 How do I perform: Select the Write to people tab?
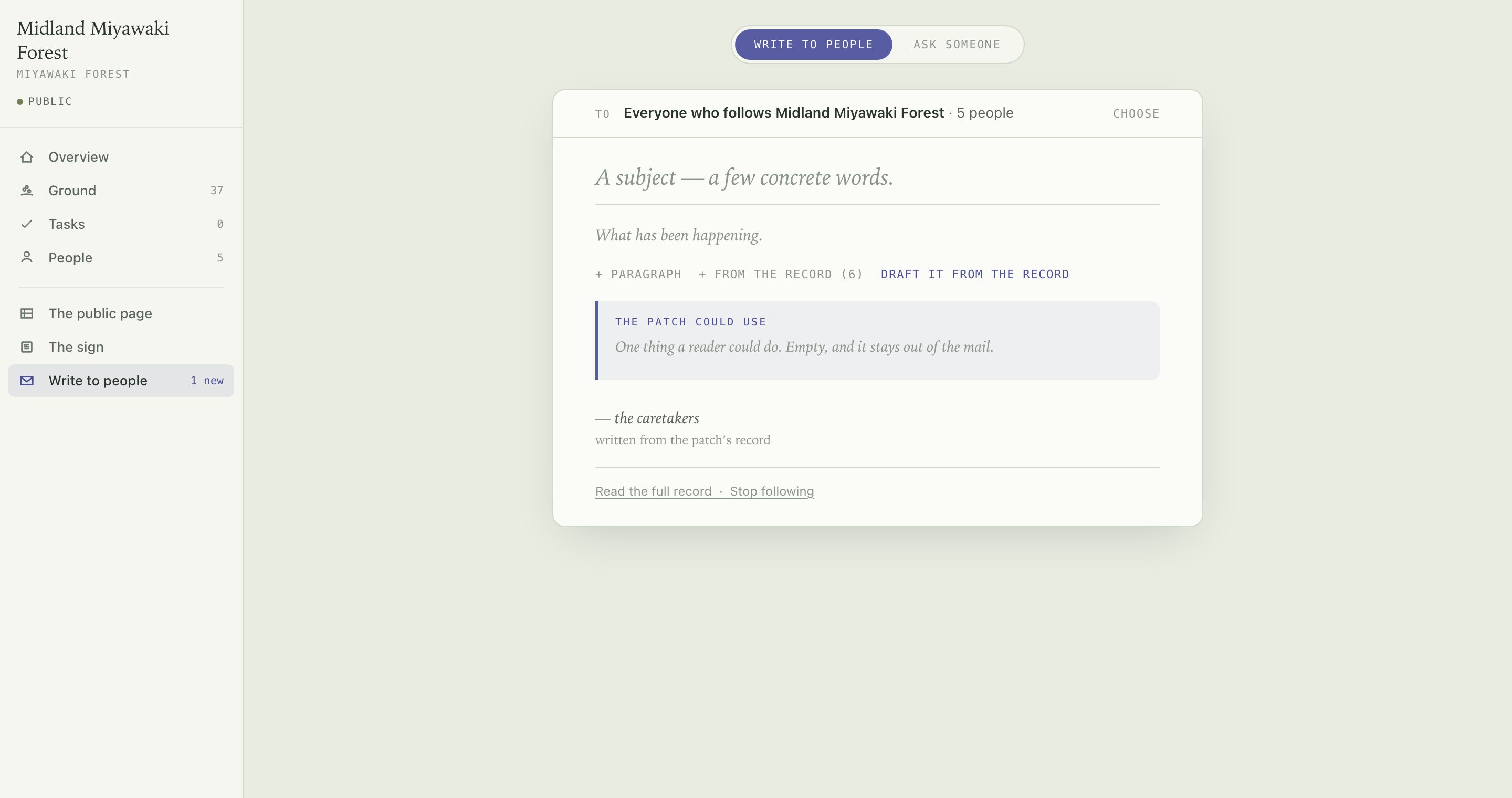point(814,45)
